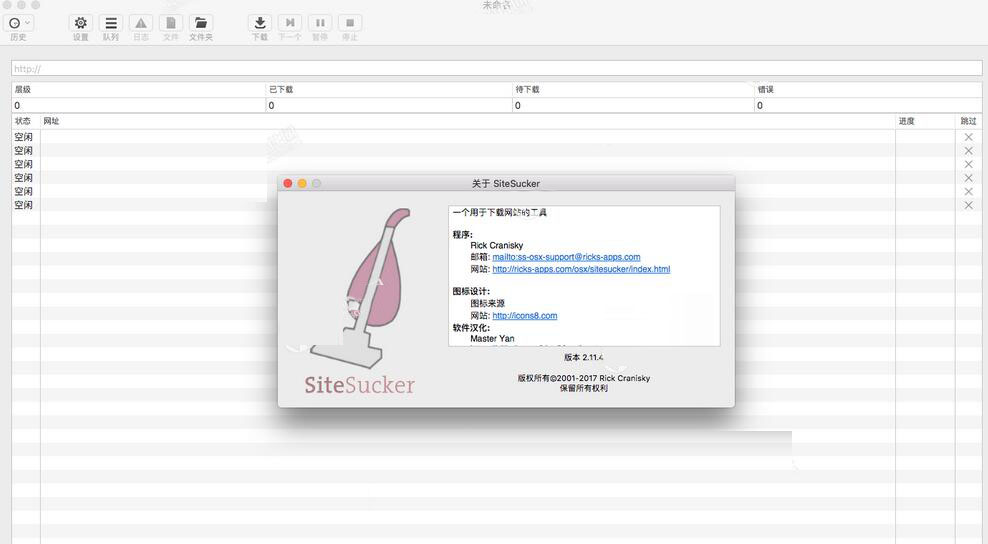Screen dimensions: 988x544
Task: Select the last 空闲 status row
Action: click(x=23, y=205)
